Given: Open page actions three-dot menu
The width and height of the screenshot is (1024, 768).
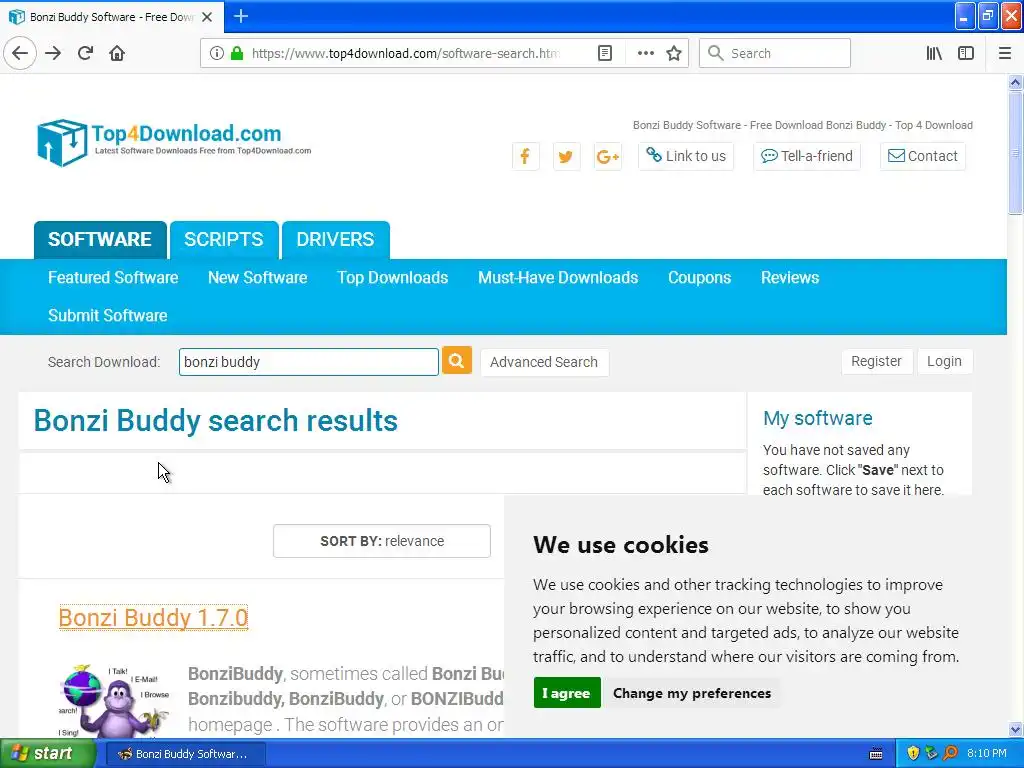Looking at the screenshot, I should pyautogui.click(x=645, y=53).
